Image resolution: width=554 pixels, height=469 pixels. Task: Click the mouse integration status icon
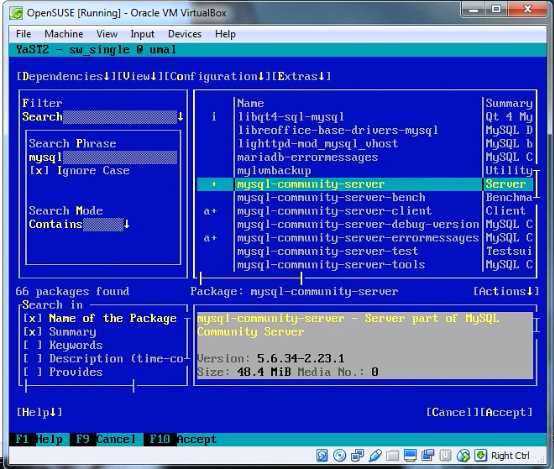tap(463, 456)
